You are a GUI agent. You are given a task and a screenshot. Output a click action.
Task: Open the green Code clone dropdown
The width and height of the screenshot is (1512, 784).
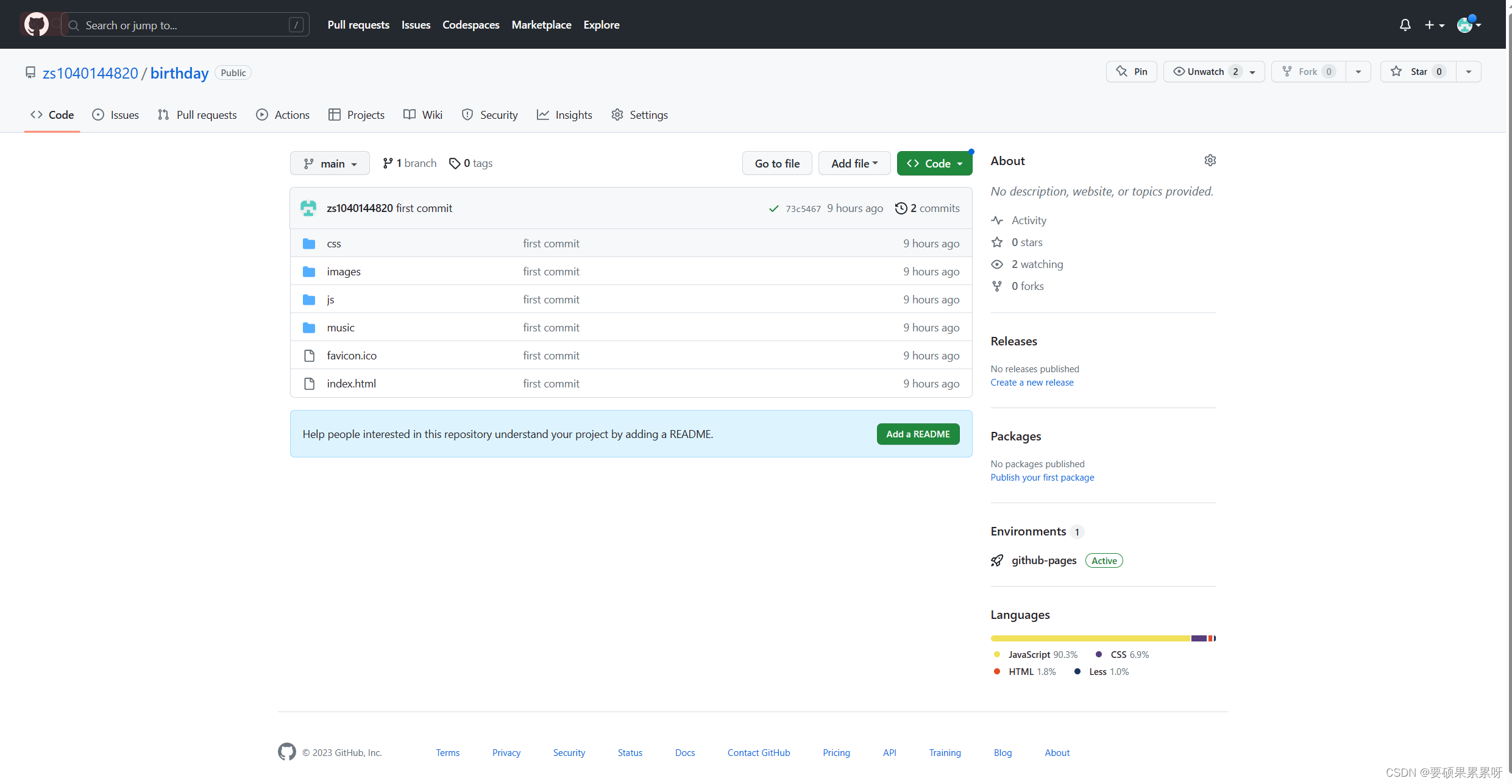click(x=934, y=163)
